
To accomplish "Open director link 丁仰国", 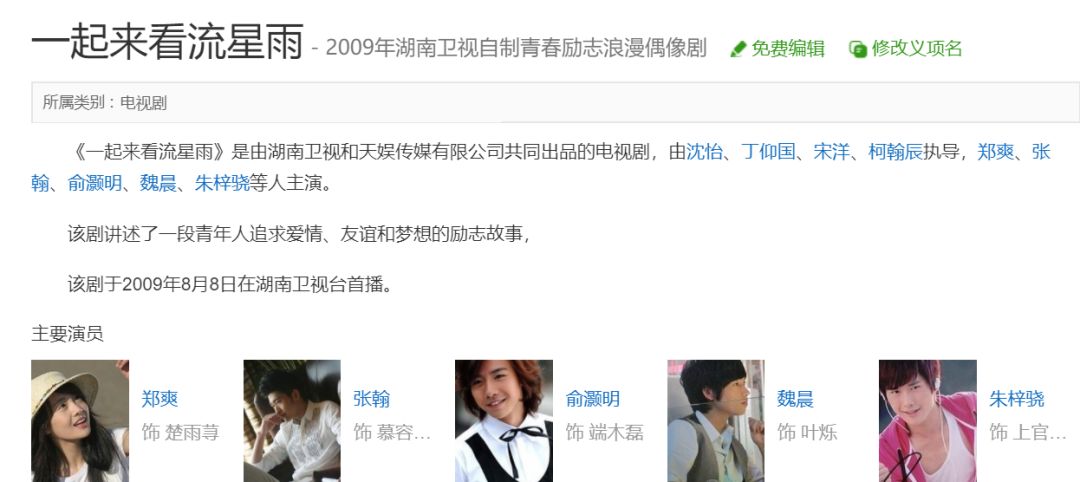I will pyautogui.click(x=768, y=151).
